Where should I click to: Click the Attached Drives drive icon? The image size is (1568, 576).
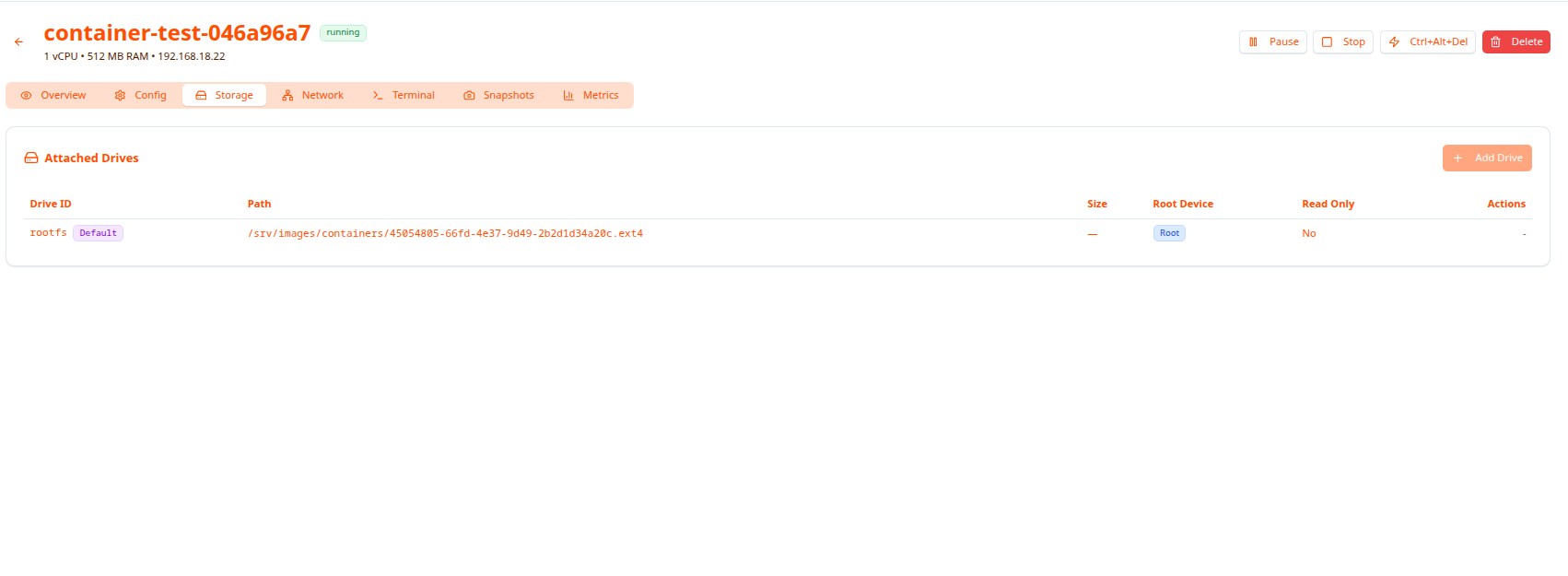pyautogui.click(x=31, y=159)
